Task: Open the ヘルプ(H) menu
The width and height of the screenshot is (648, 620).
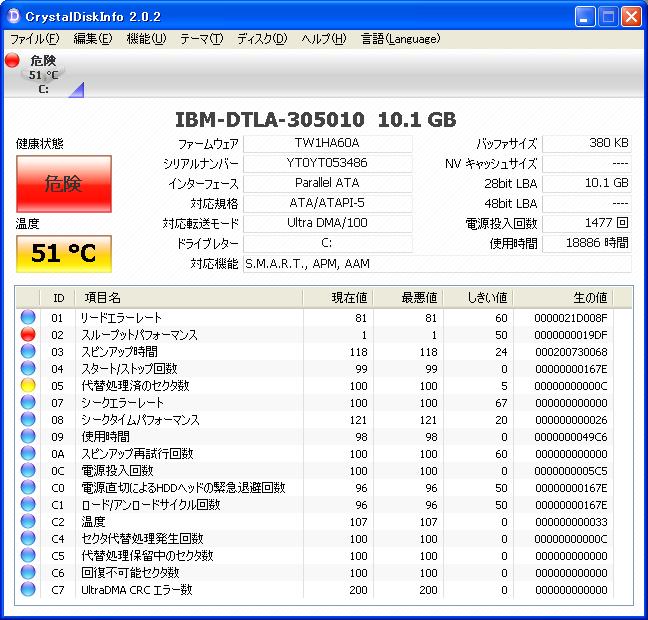Action: 324,39
